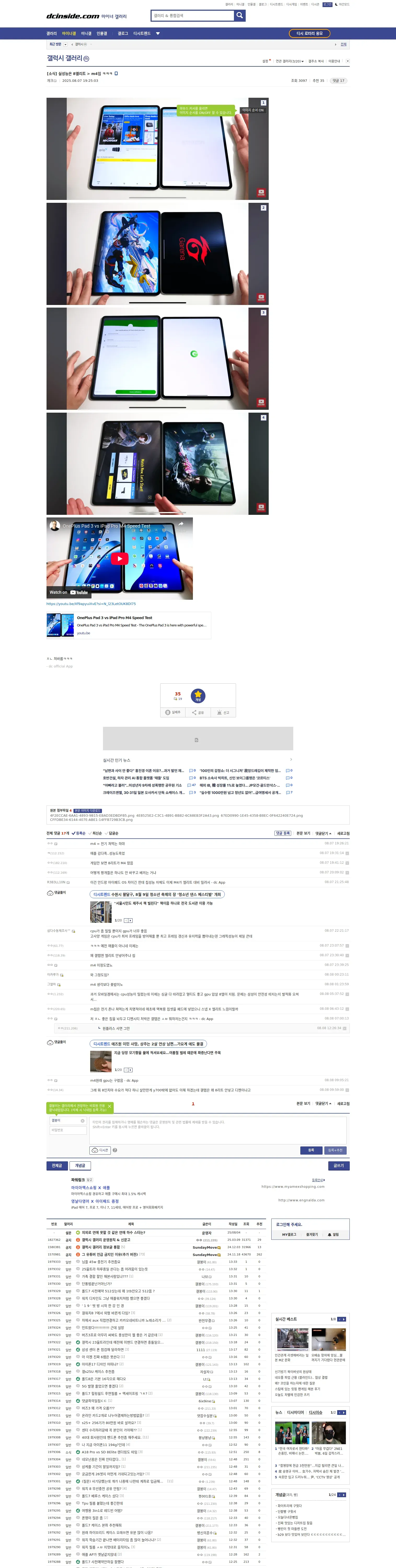Play the OnePlus Pad 3 YouTube video
Viewport: 396px width, 1568px height.
(120, 558)
